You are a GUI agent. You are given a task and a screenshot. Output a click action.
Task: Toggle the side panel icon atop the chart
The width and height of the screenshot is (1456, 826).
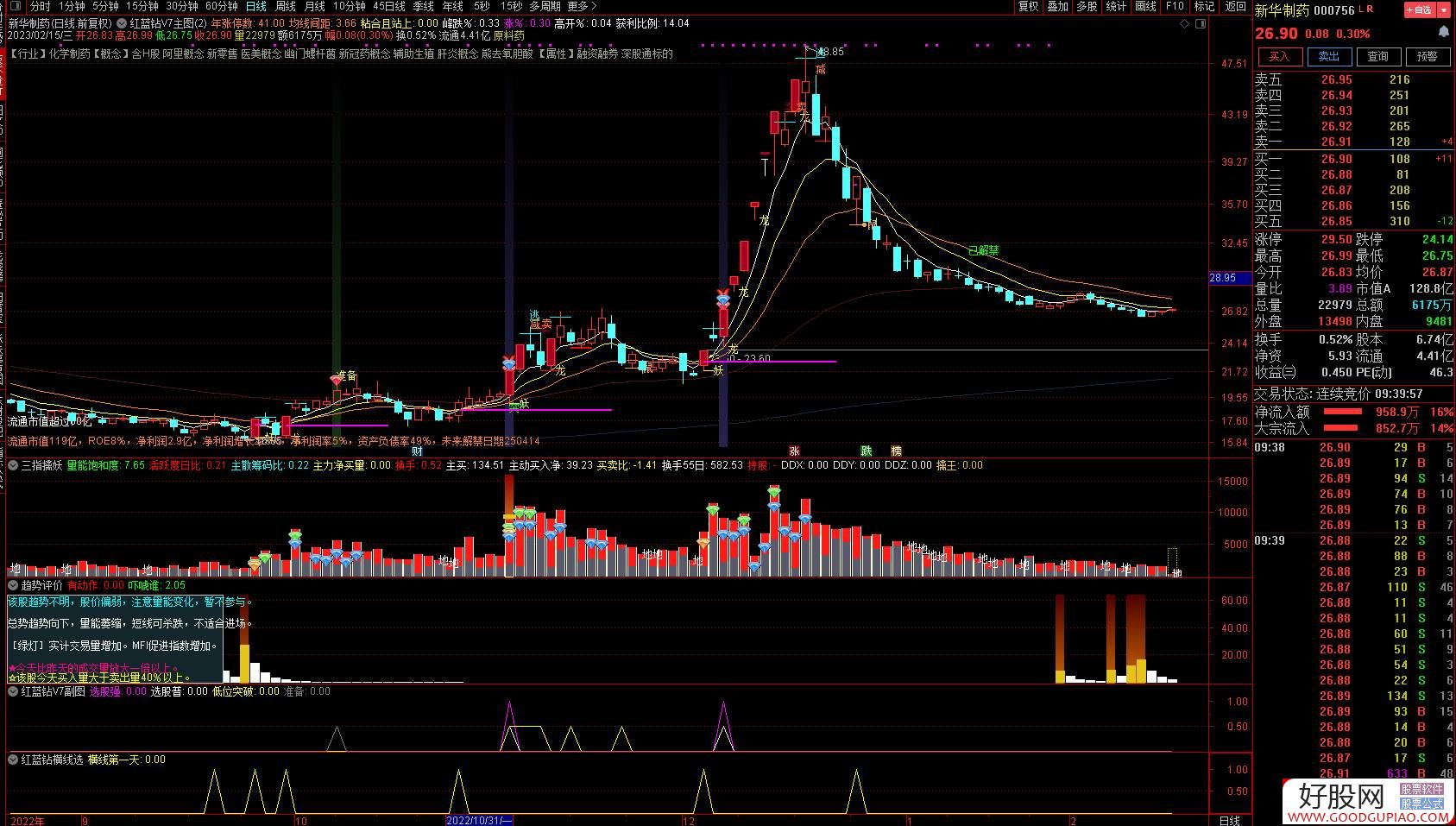pos(1201,24)
